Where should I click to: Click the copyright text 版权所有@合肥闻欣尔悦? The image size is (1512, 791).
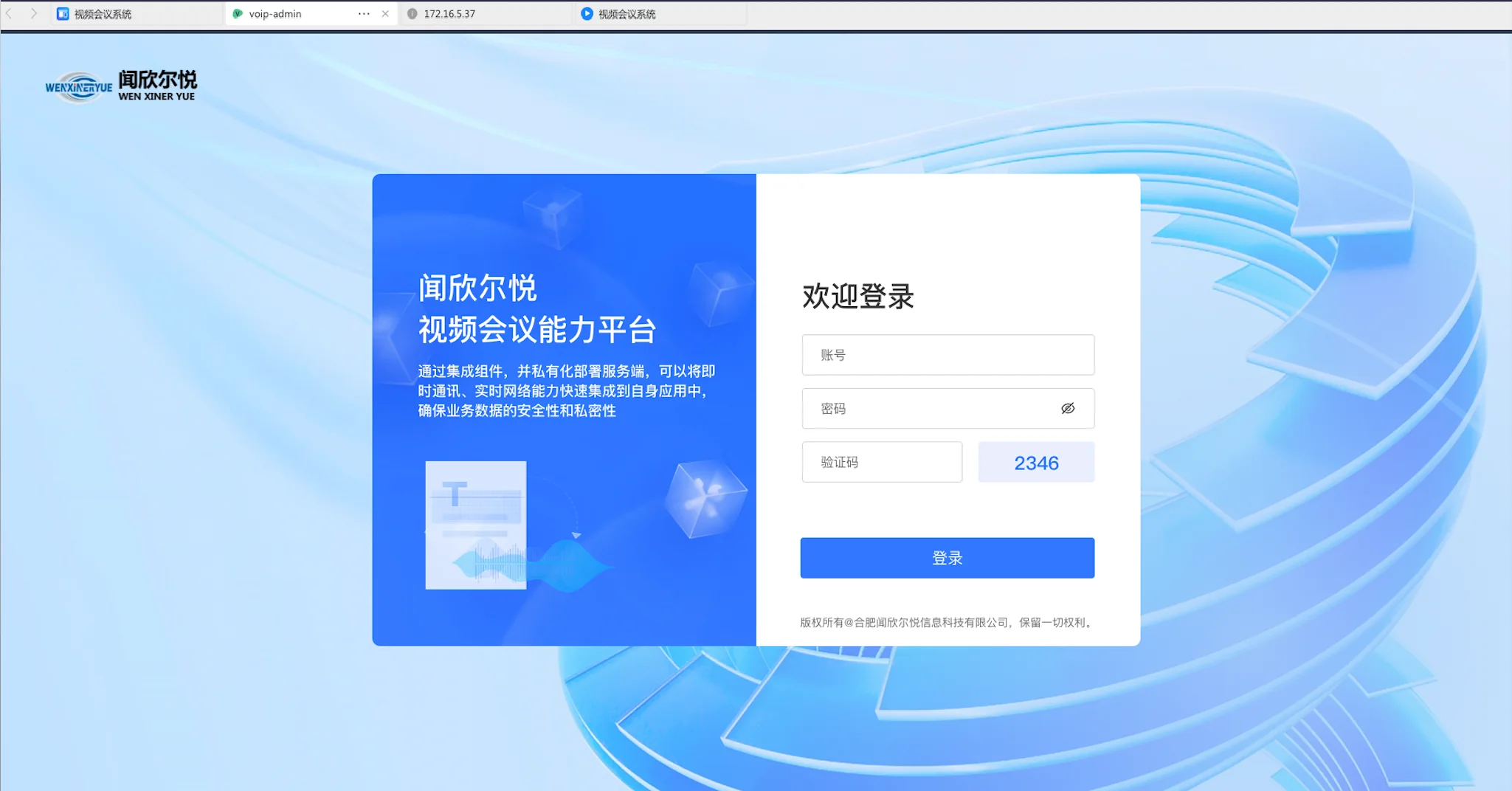[947, 622]
